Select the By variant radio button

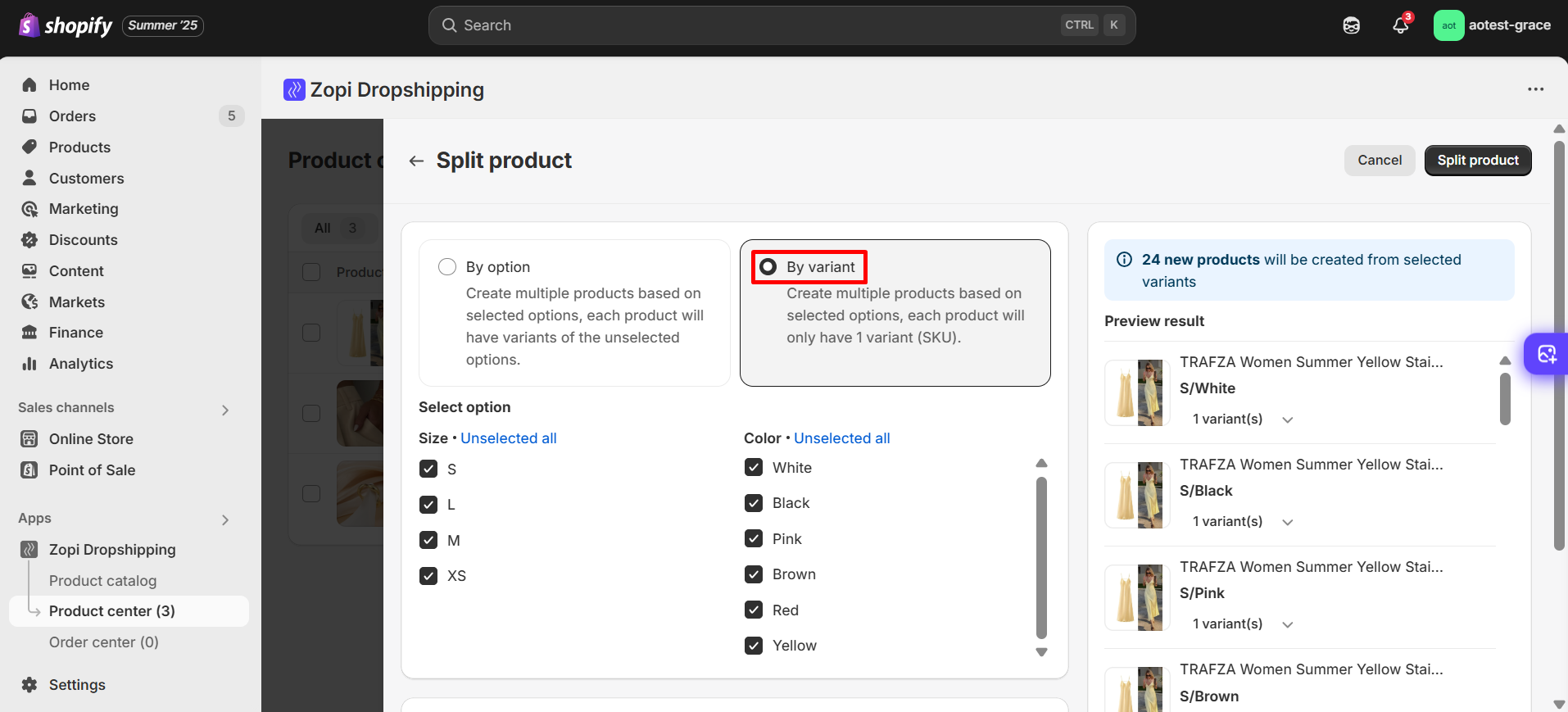click(768, 267)
